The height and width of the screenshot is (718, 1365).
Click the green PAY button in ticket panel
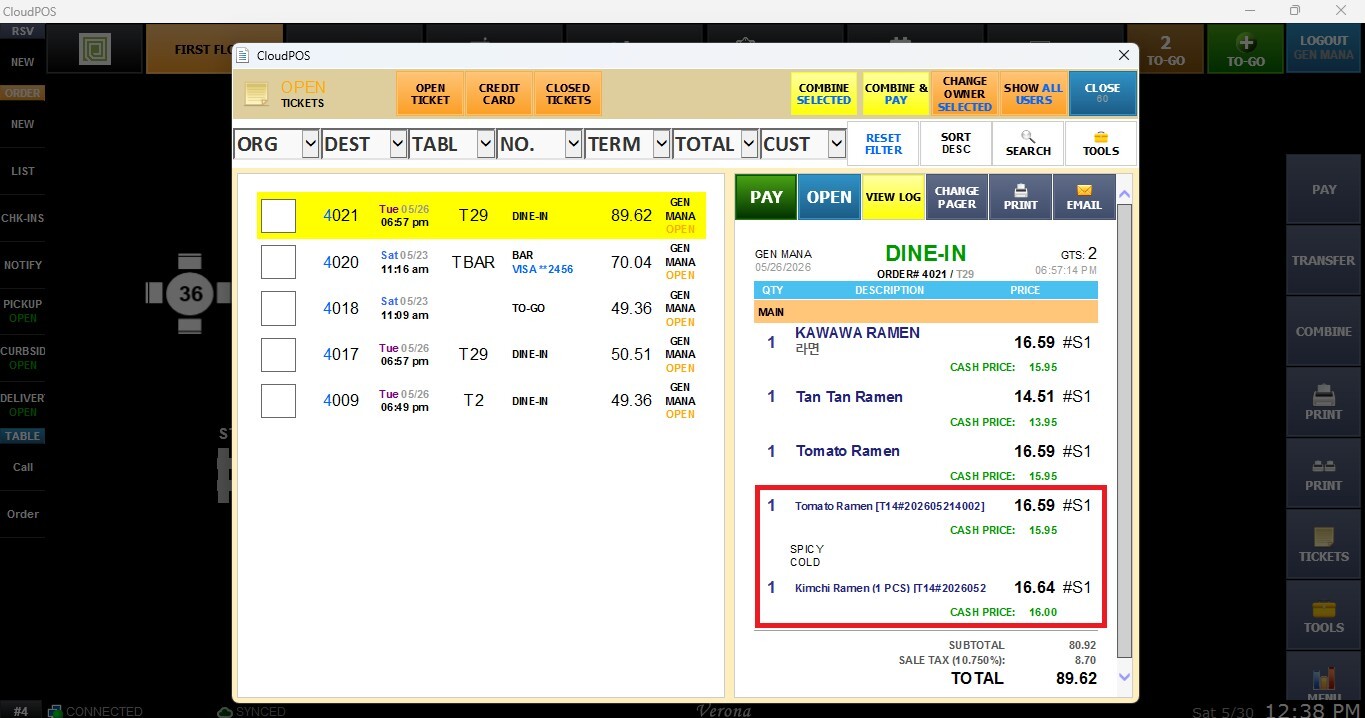point(766,197)
